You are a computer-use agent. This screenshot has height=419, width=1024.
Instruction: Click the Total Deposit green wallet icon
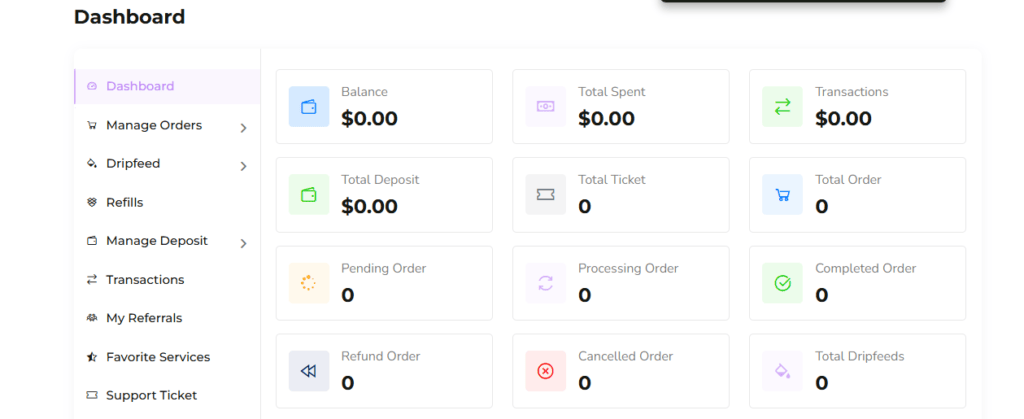pos(309,195)
